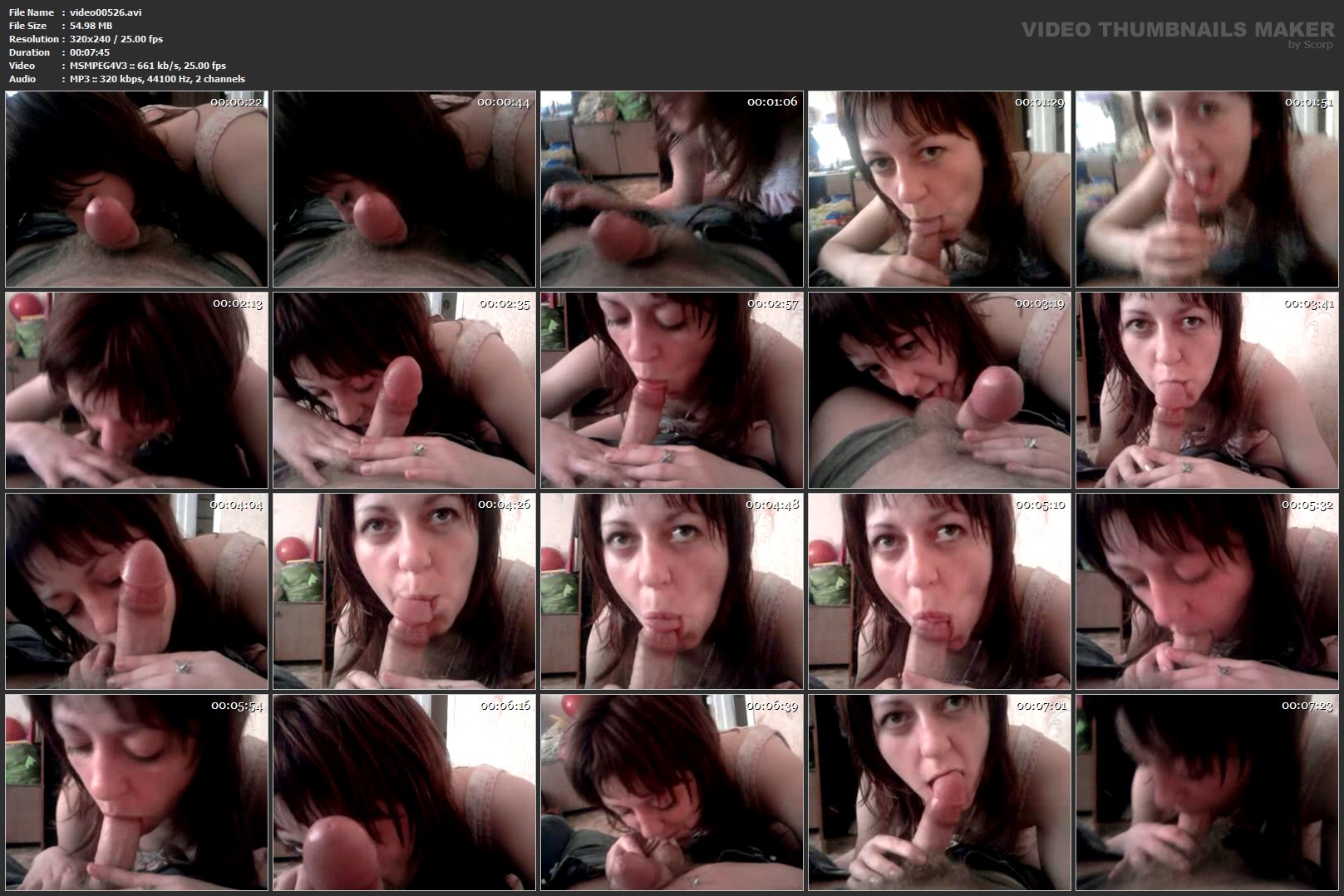This screenshot has height=896, width=1344.
Task: Select the thumbnail timestamped 00:04:04
Action: pos(136,591)
